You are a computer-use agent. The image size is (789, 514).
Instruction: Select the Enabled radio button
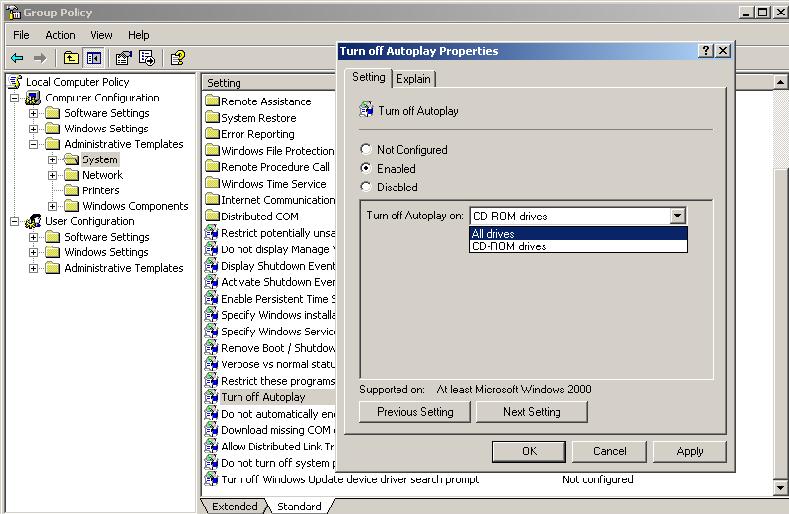click(366, 168)
